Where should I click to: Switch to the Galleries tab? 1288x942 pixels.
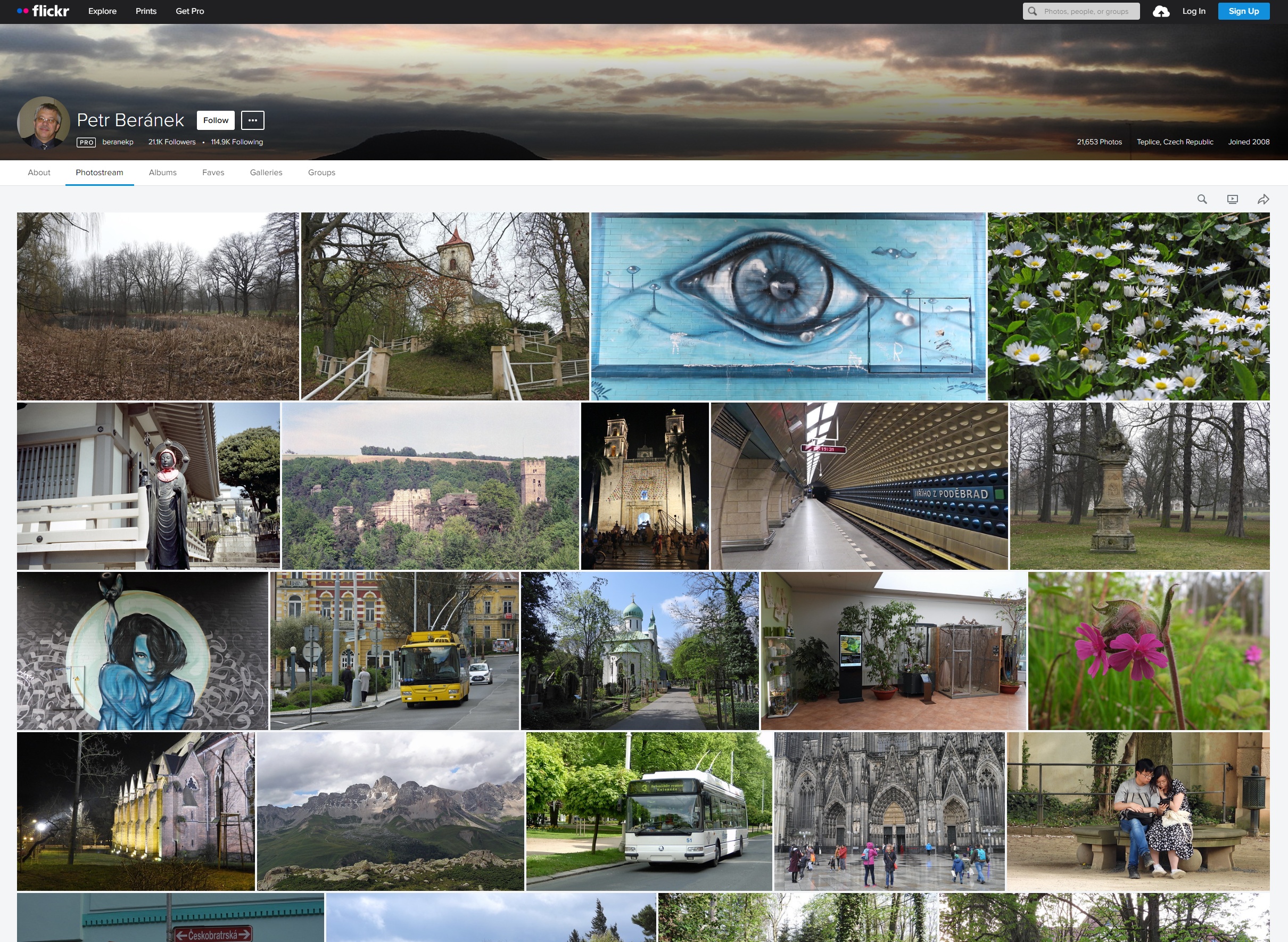(x=266, y=172)
